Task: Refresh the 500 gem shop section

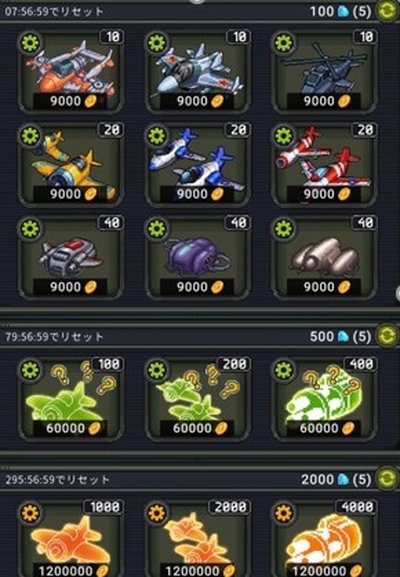Action: pos(387,336)
